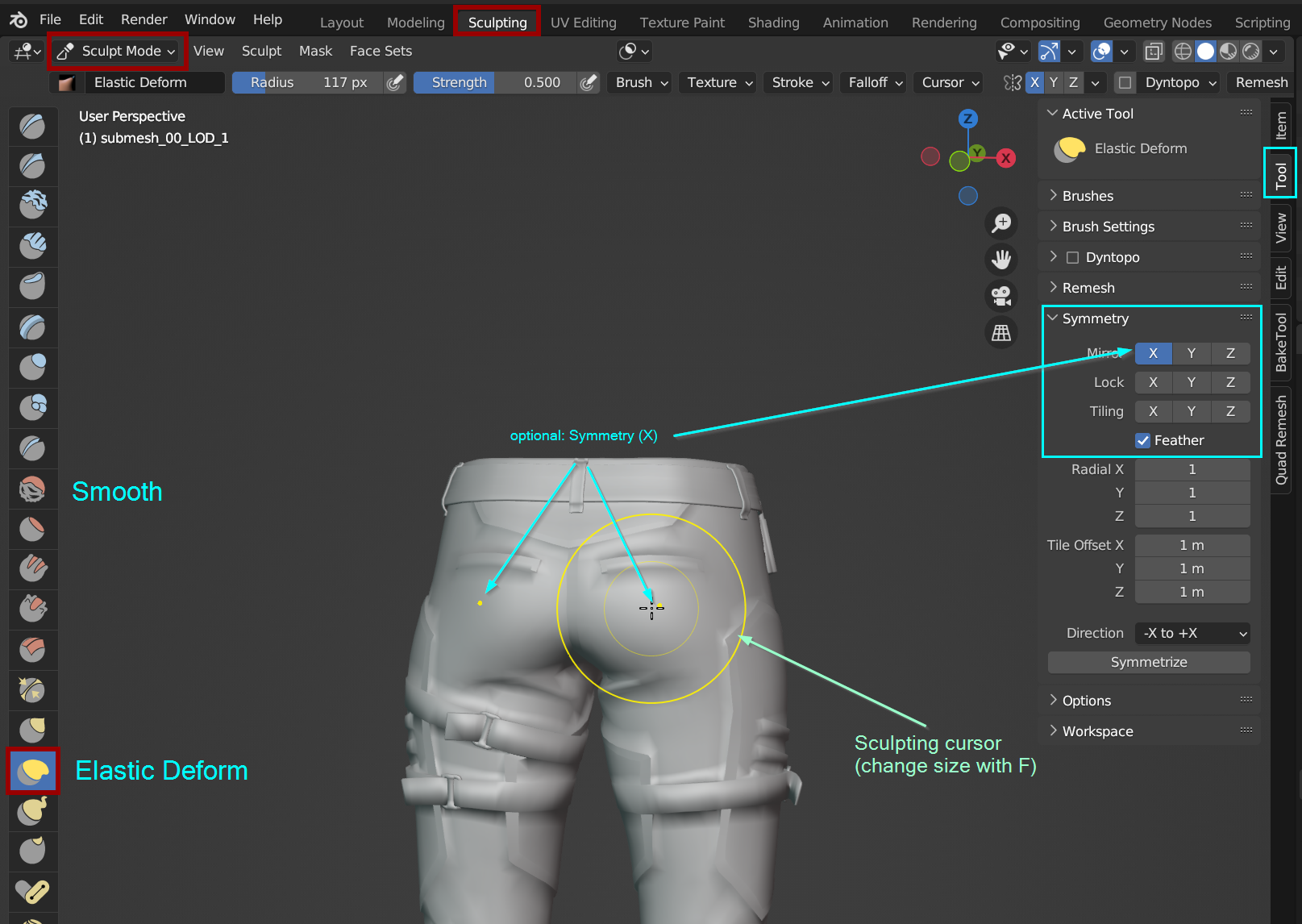The image size is (1302, 924).
Task: Click the Strength slider
Action: pyautogui.click(x=494, y=82)
